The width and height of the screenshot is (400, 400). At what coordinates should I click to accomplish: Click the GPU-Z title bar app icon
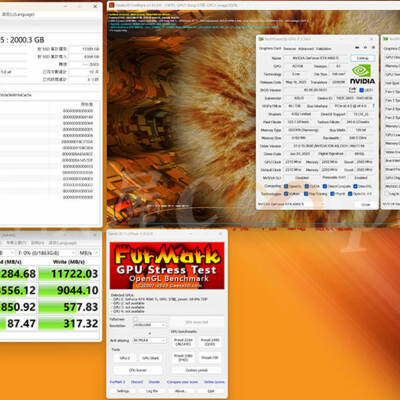tap(261, 39)
